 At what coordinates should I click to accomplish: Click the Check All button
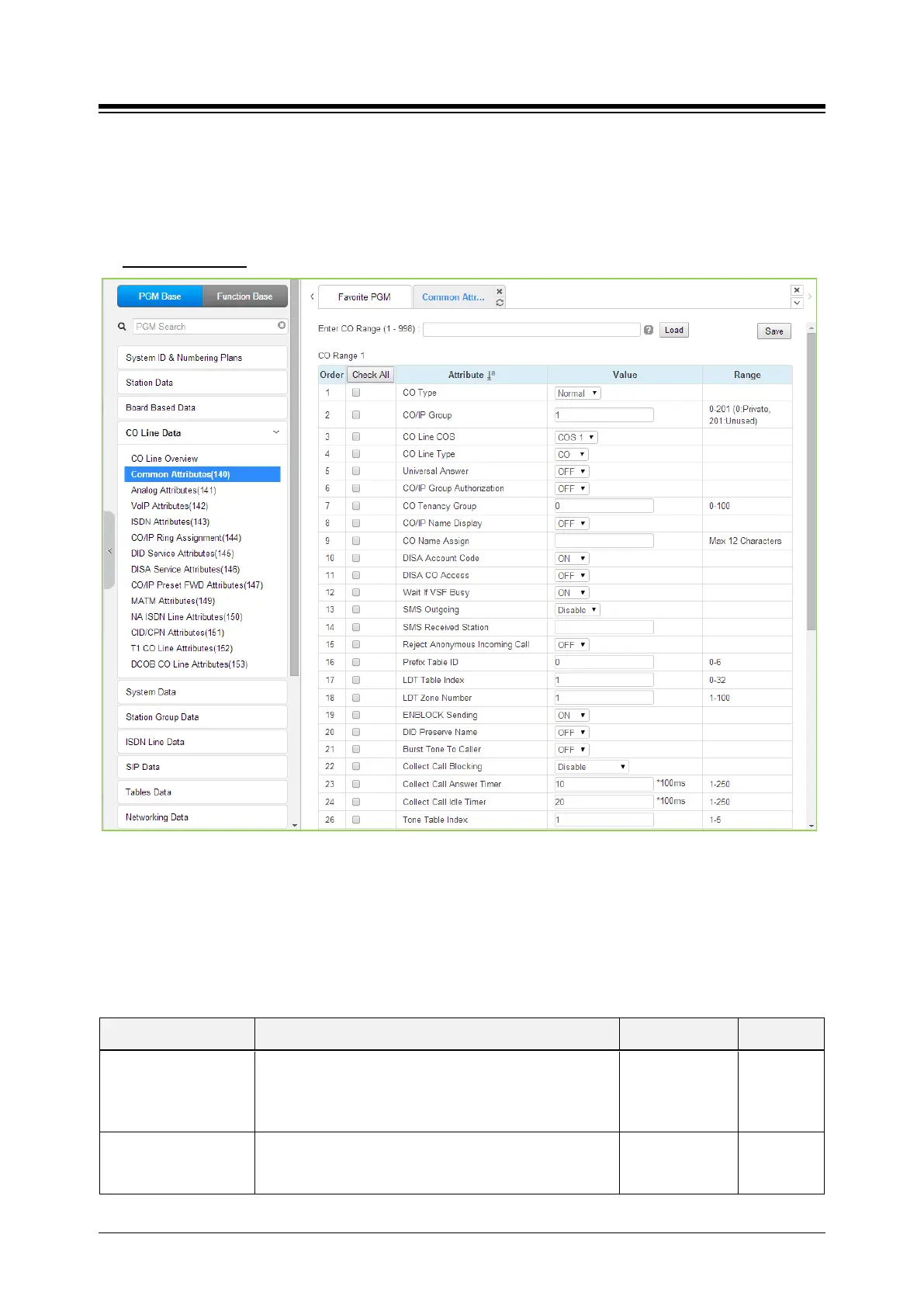[x=371, y=375]
